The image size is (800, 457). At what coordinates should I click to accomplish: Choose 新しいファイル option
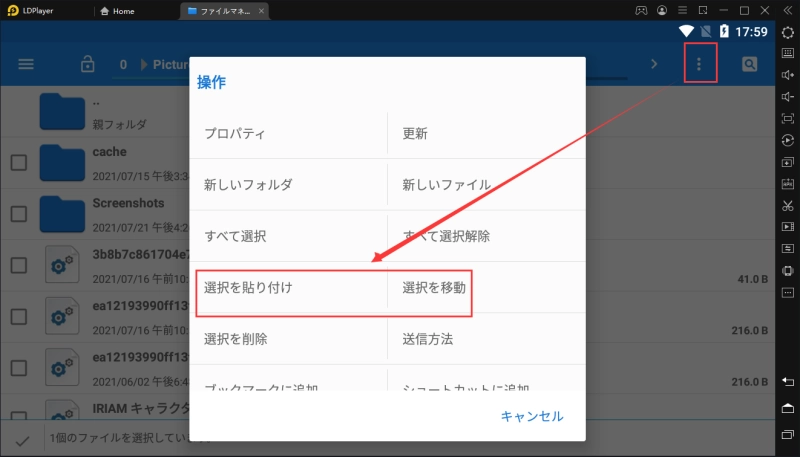click(487, 185)
